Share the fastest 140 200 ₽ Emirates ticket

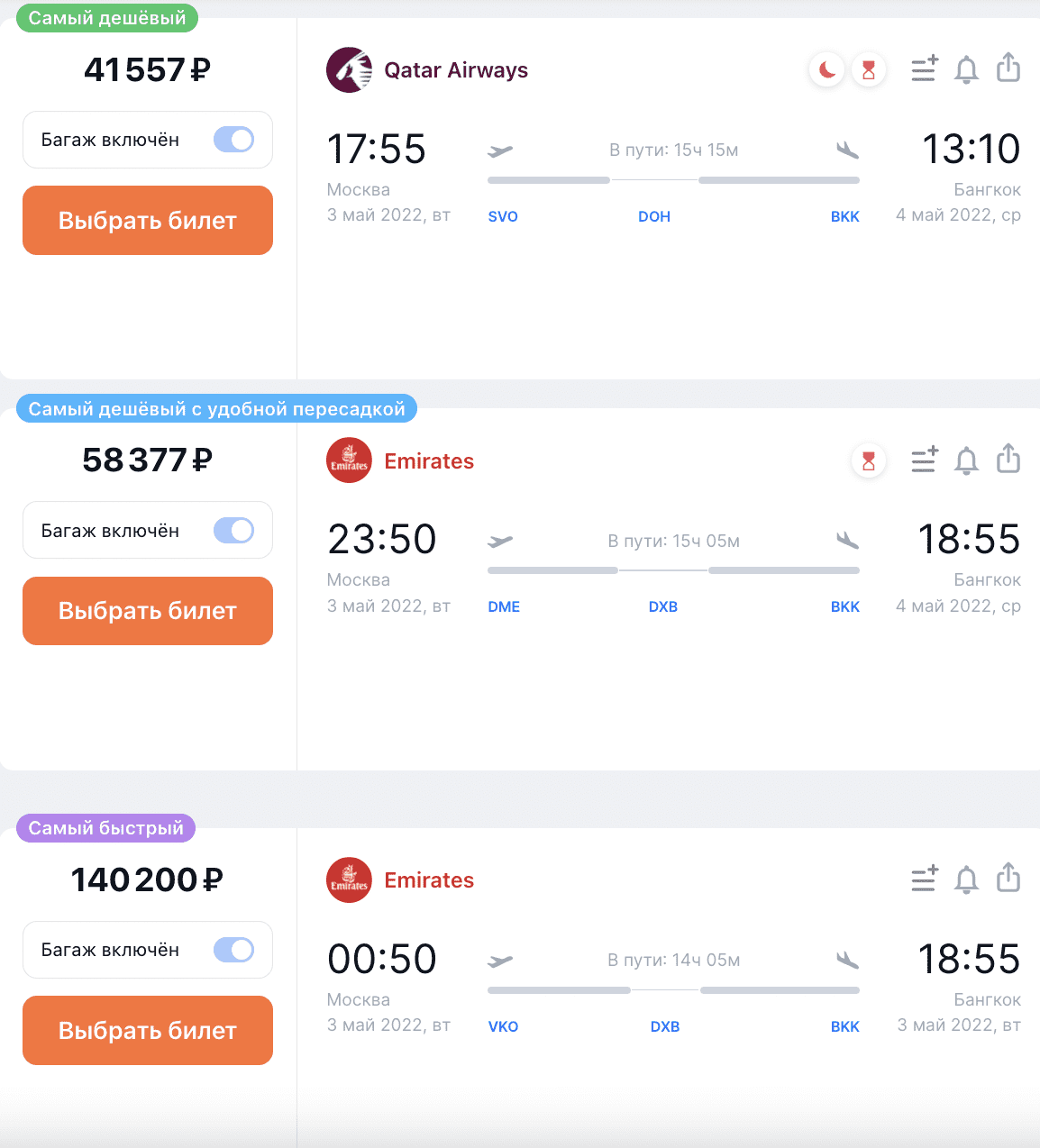coord(1008,878)
